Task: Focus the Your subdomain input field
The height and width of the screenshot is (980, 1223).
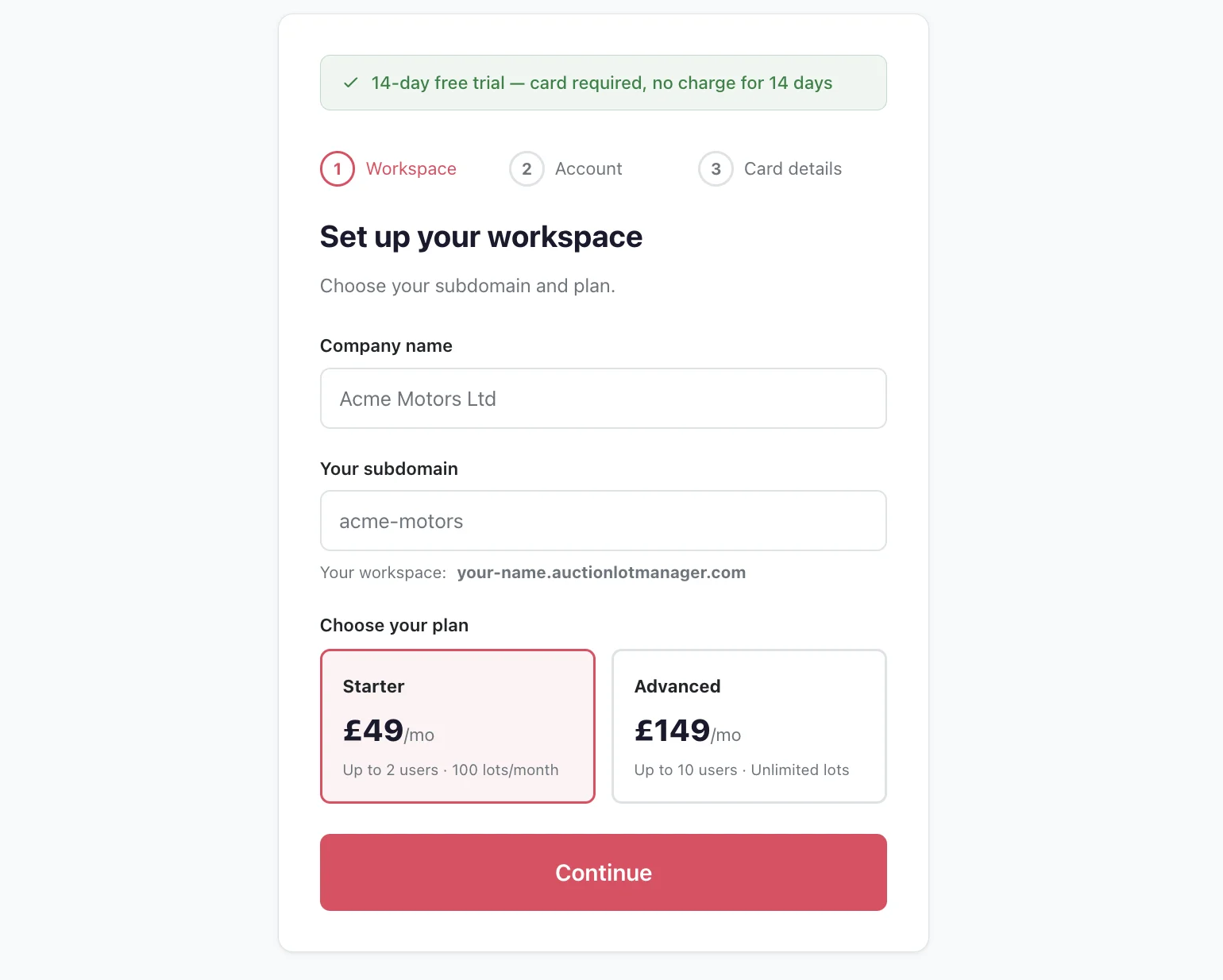Action: pos(603,521)
